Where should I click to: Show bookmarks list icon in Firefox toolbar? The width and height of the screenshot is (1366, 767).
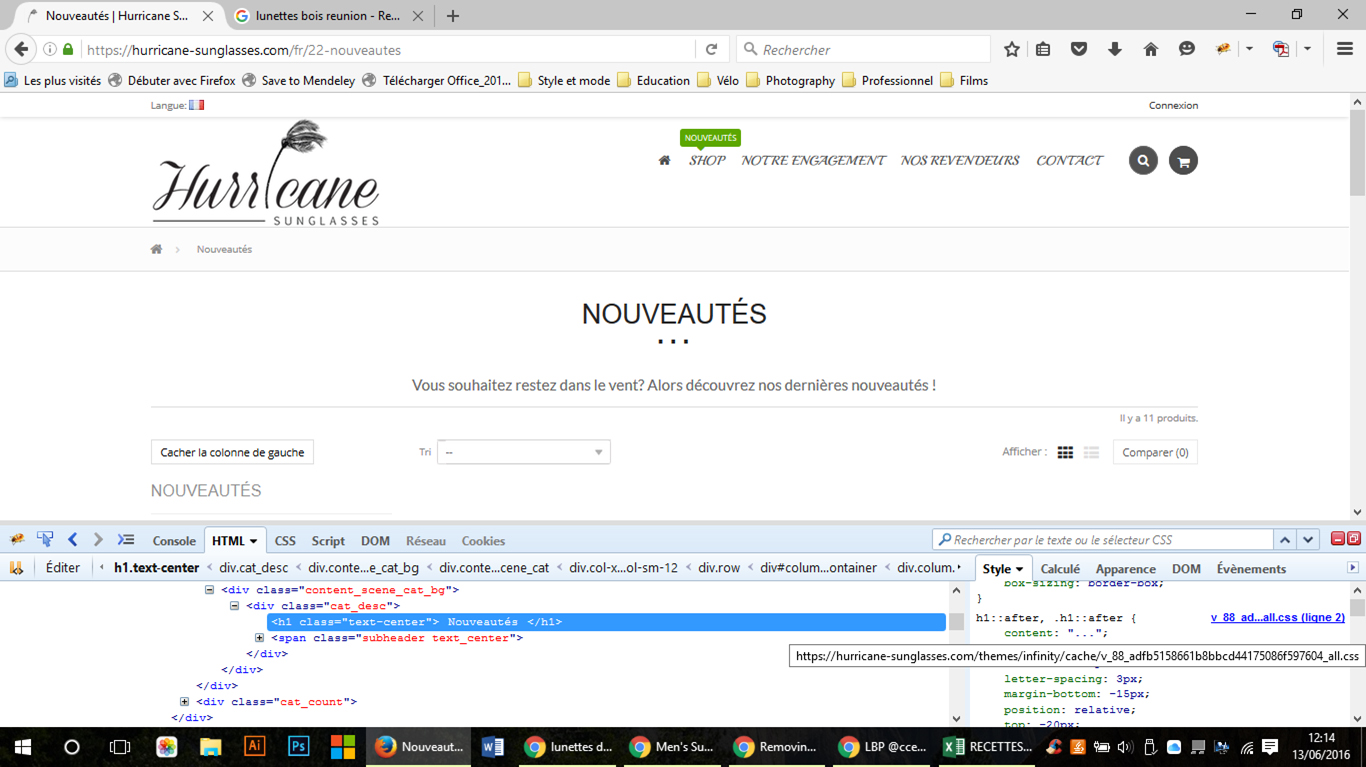[1043, 49]
